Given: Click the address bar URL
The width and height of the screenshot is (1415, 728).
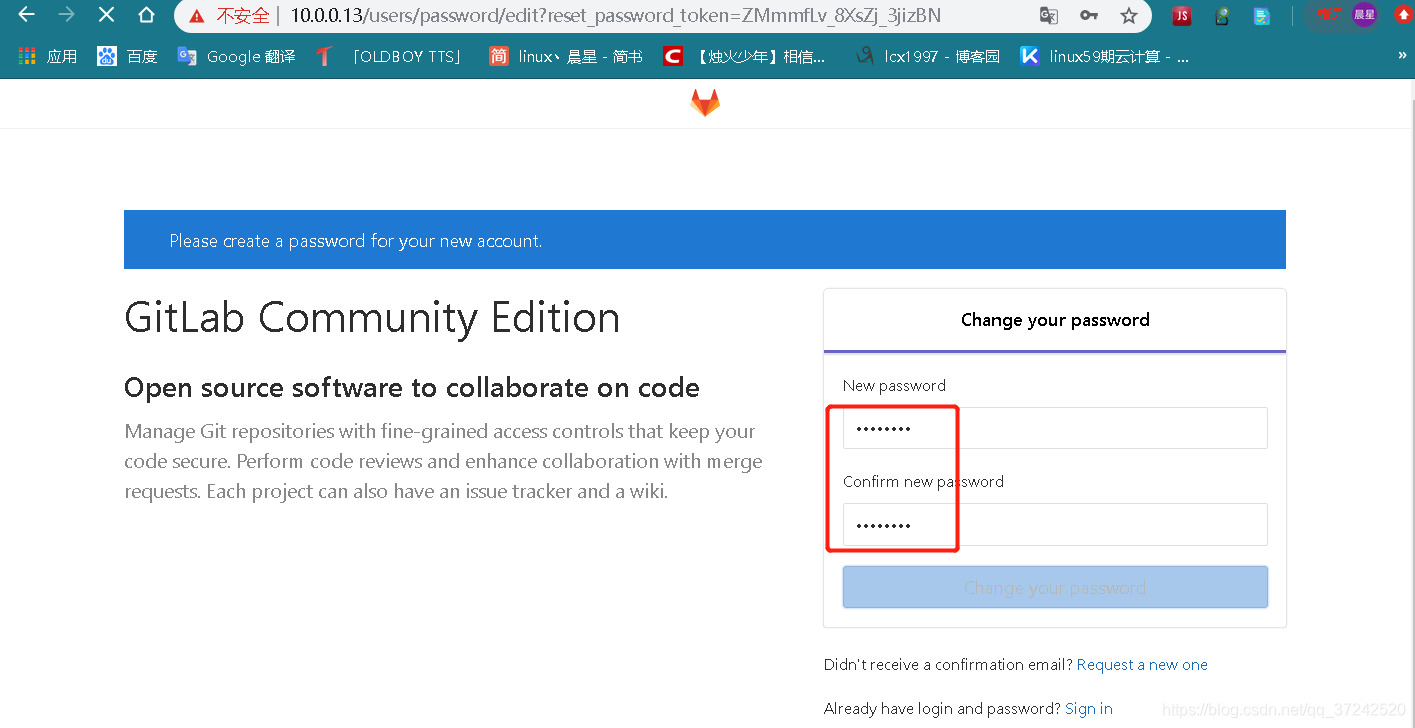Looking at the screenshot, I should (x=616, y=16).
